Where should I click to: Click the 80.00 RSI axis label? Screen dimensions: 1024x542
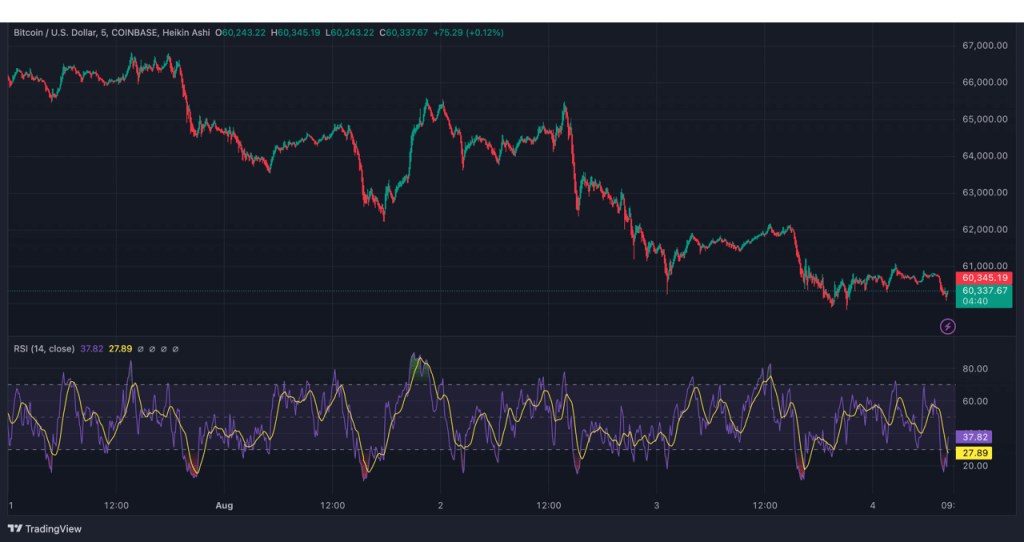974,368
